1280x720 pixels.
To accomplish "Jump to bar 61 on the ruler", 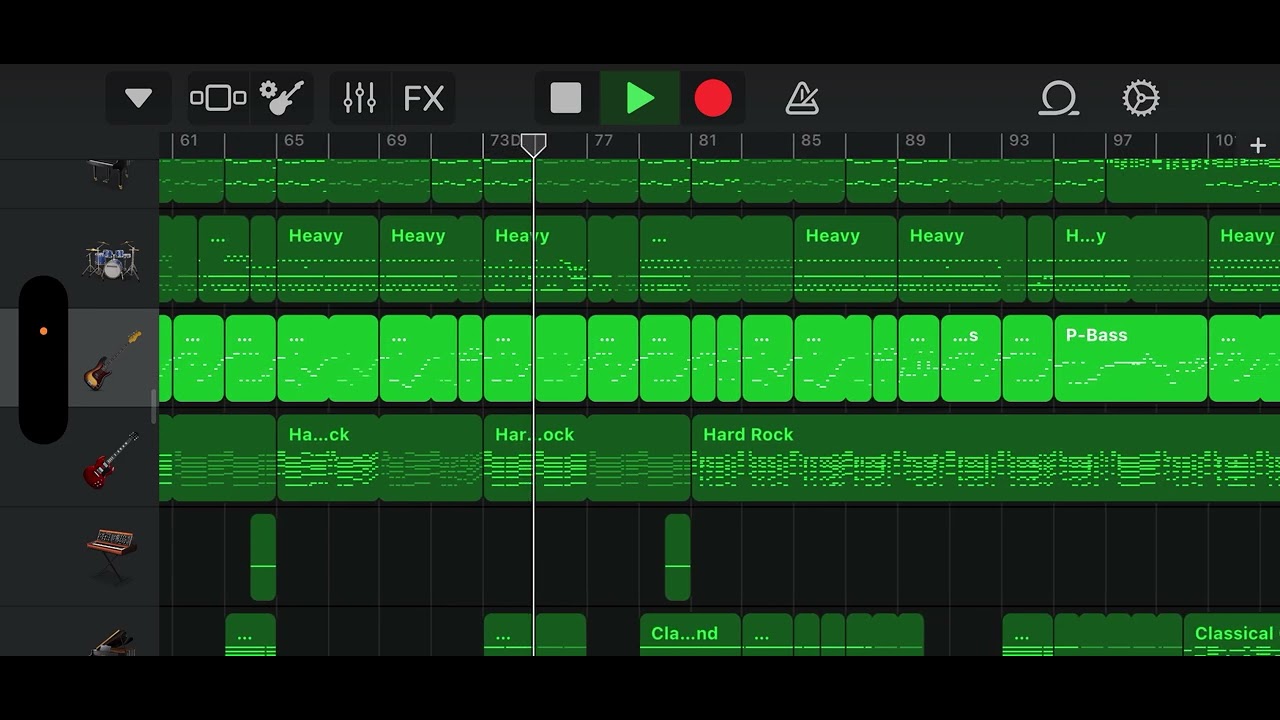I will [187, 140].
